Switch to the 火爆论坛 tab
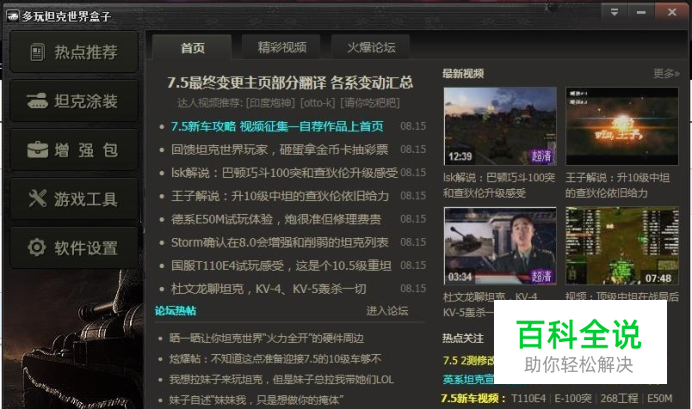Image resolution: width=692 pixels, height=409 pixels. click(x=371, y=47)
